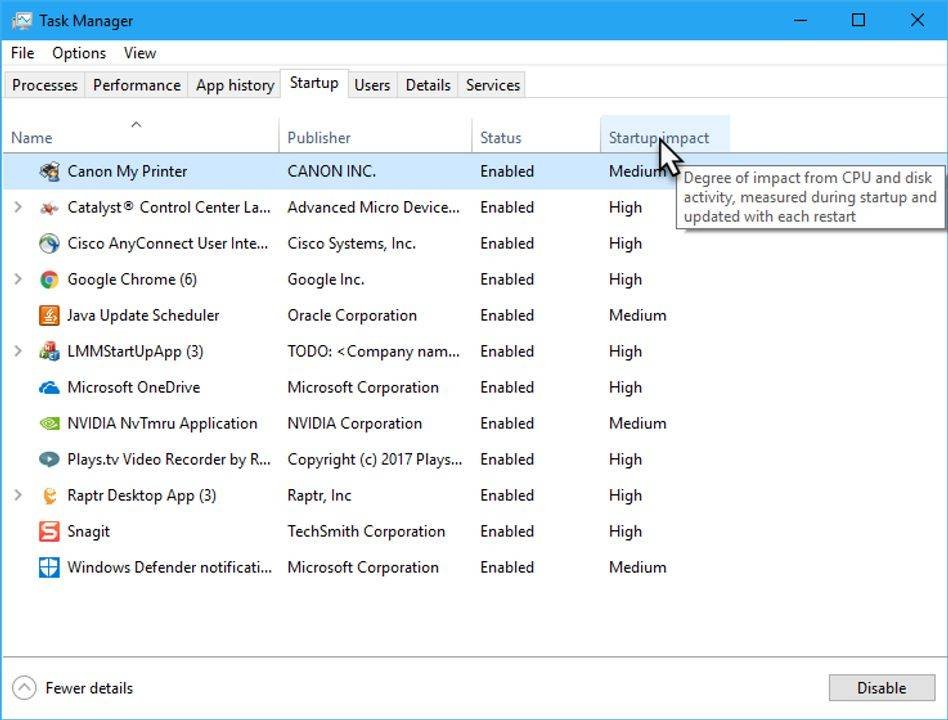Click the Task Manager title bar icon
948x720 pixels.
[x=22, y=21]
